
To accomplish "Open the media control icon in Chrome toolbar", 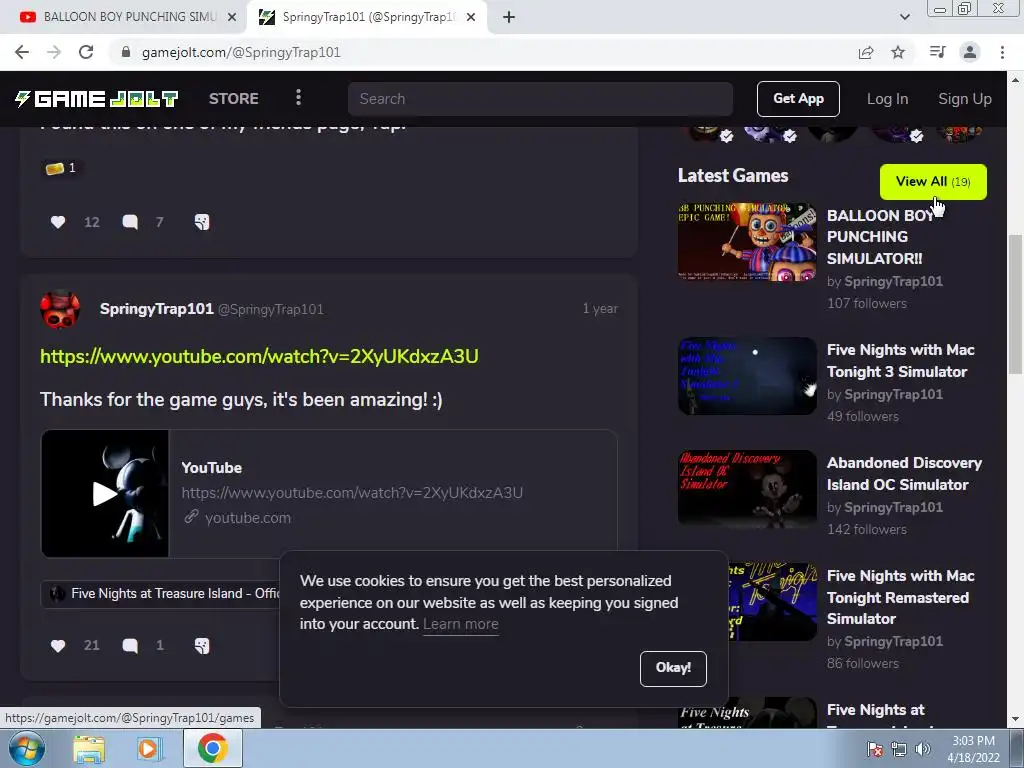I will click(937, 52).
